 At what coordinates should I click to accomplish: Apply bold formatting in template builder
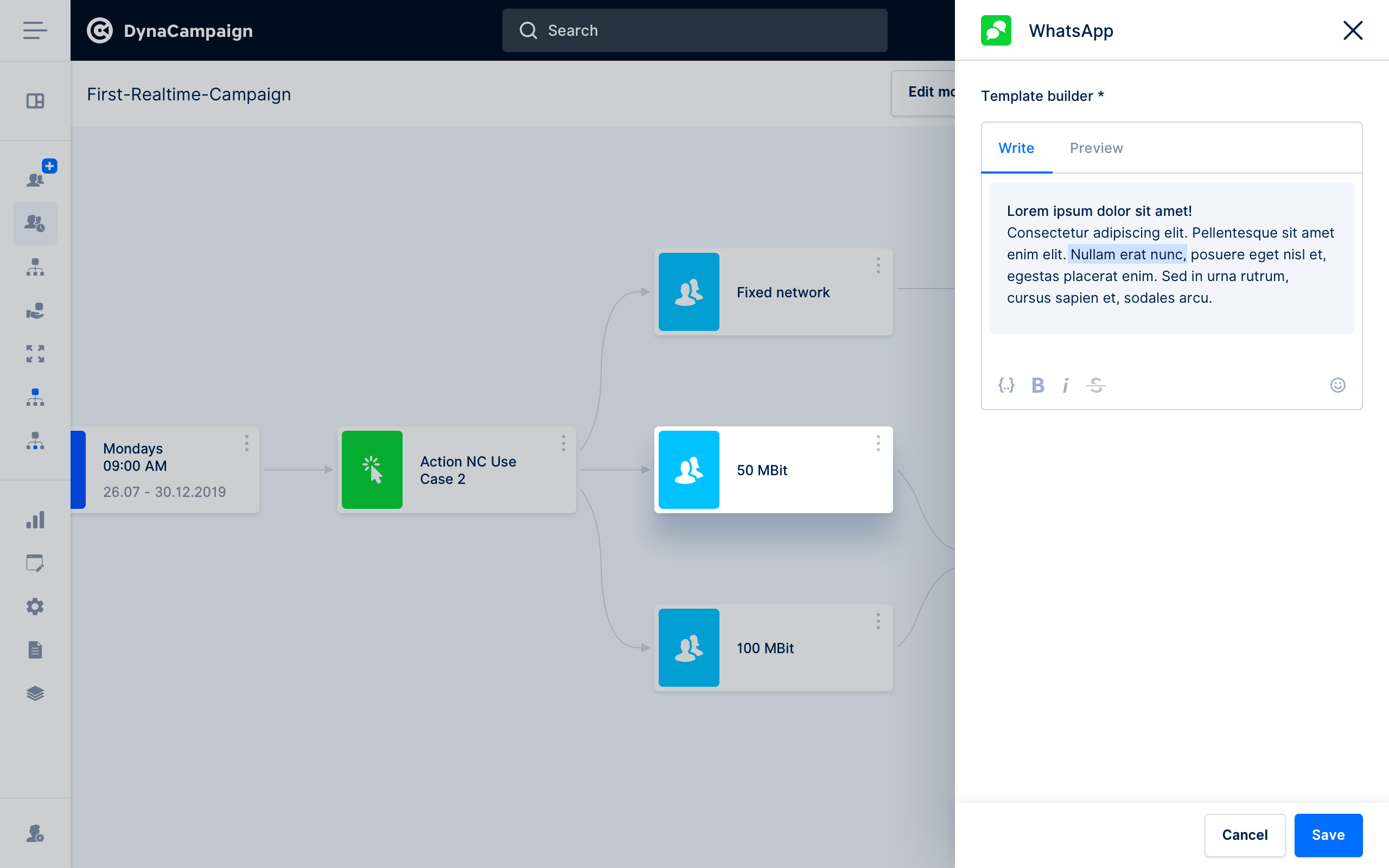point(1038,385)
